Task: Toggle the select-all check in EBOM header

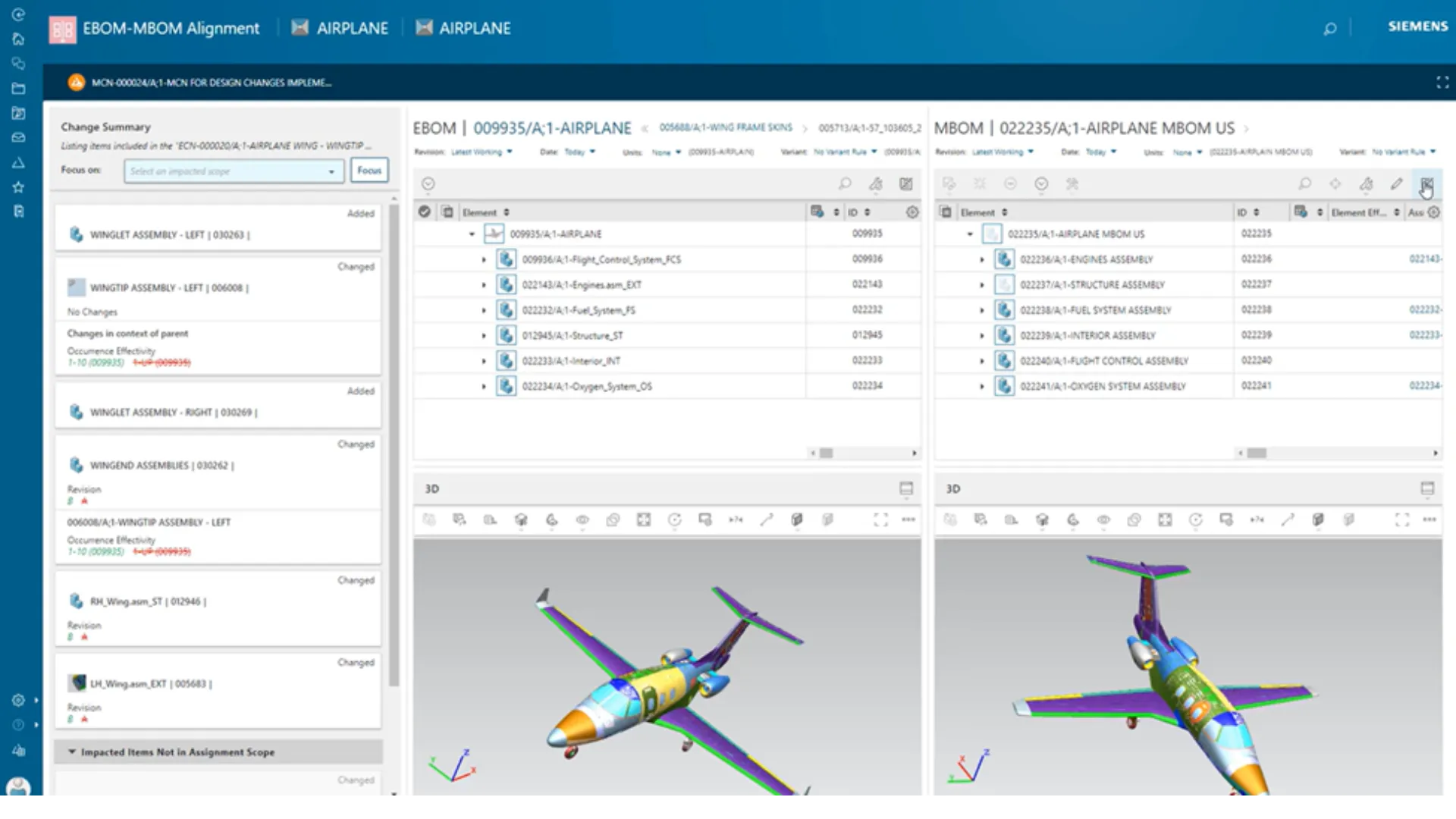Action: click(x=425, y=212)
